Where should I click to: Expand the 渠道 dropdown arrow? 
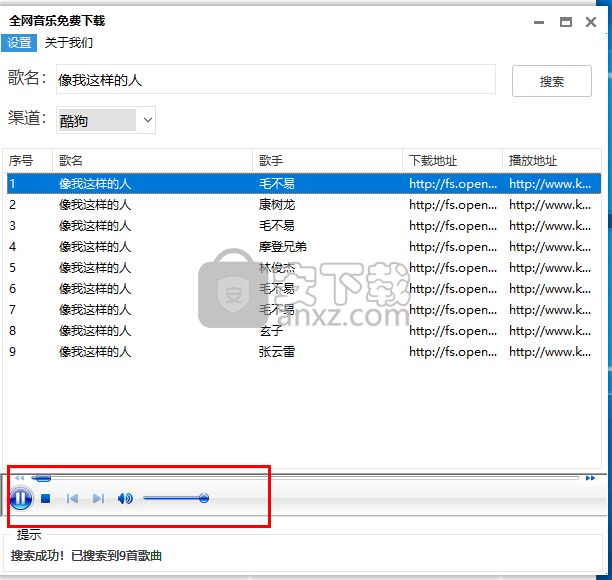pyautogui.click(x=148, y=120)
